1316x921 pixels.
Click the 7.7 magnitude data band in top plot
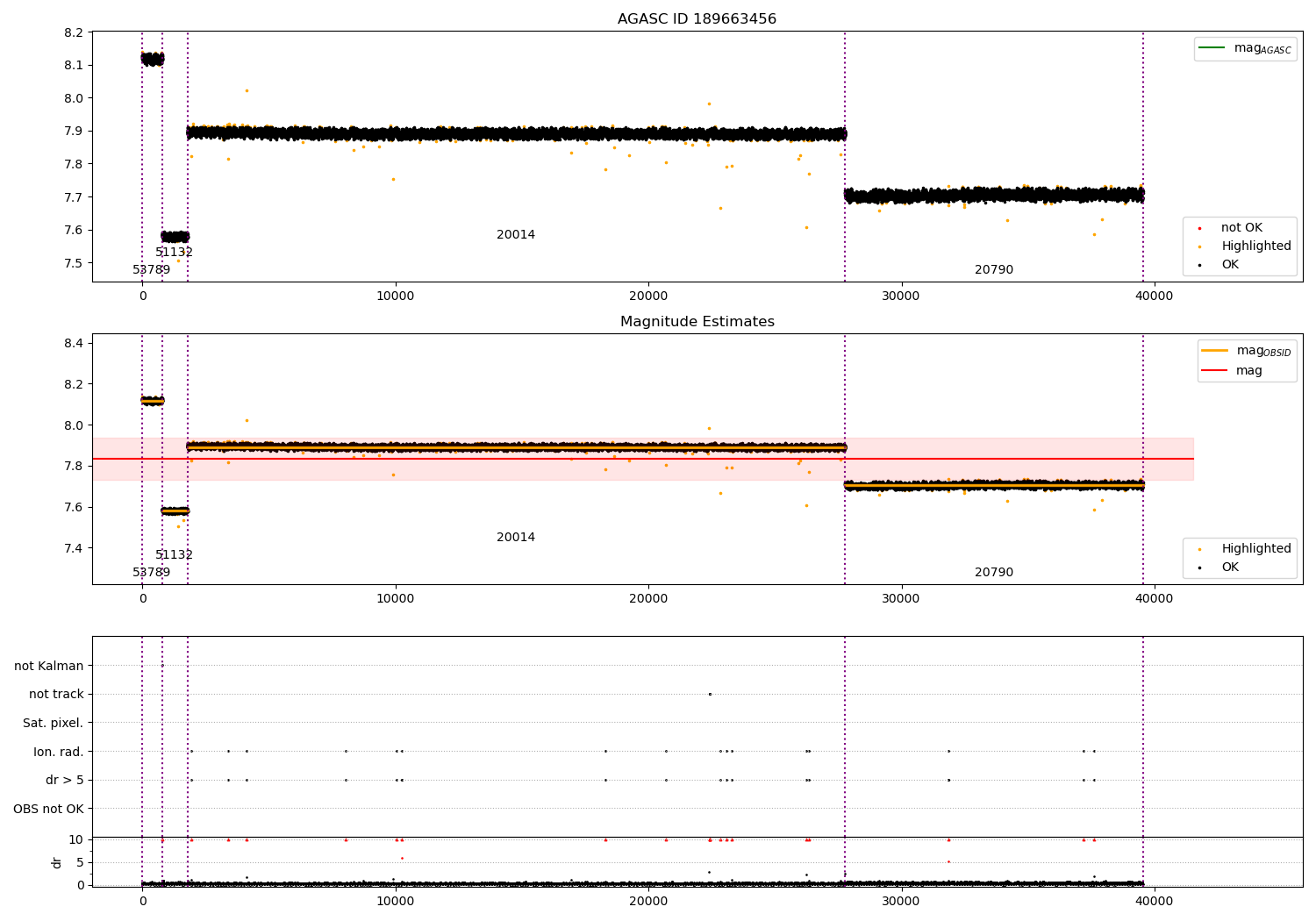pos(994,195)
